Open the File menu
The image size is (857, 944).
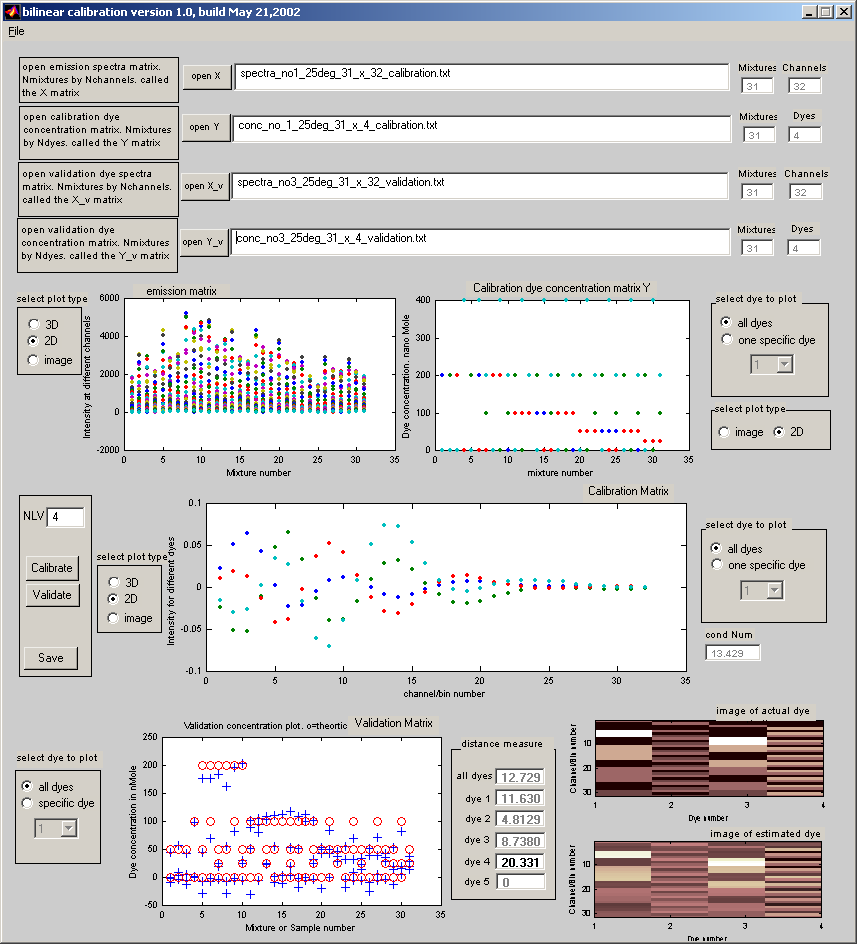pos(16,31)
